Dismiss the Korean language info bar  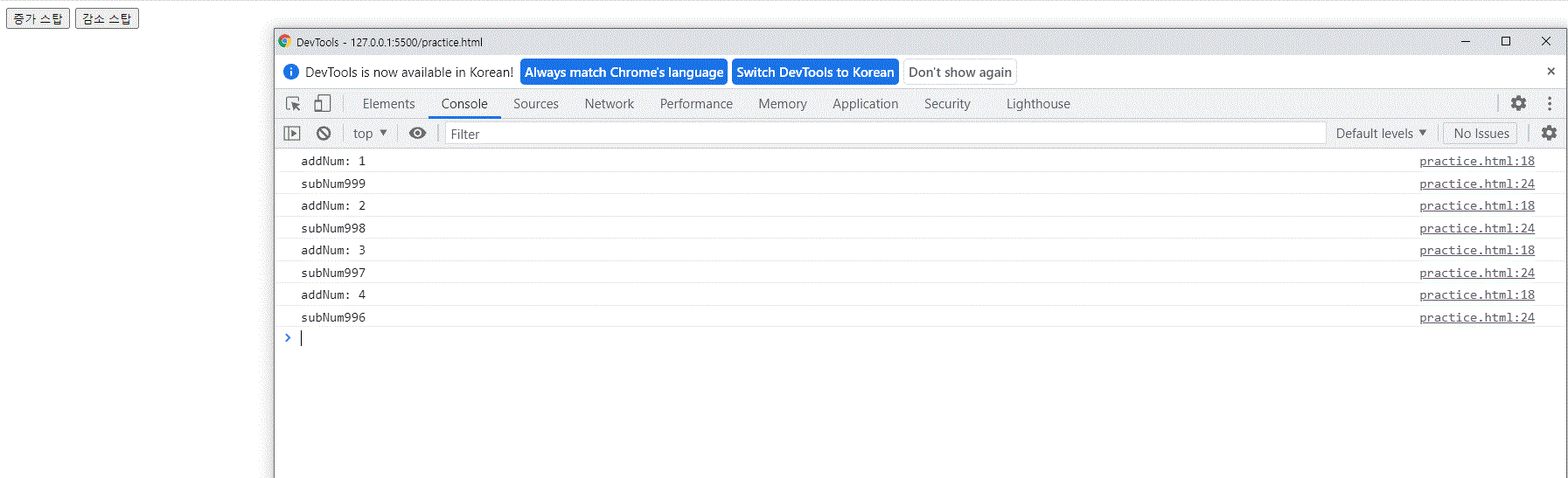pyautogui.click(x=1551, y=72)
